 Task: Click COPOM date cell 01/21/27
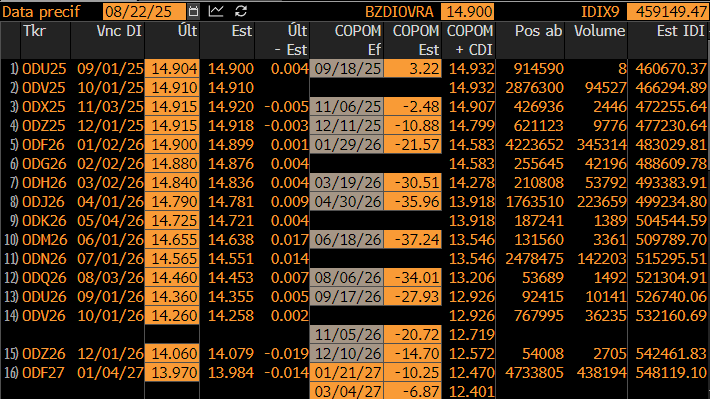pyautogui.click(x=347, y=373)
